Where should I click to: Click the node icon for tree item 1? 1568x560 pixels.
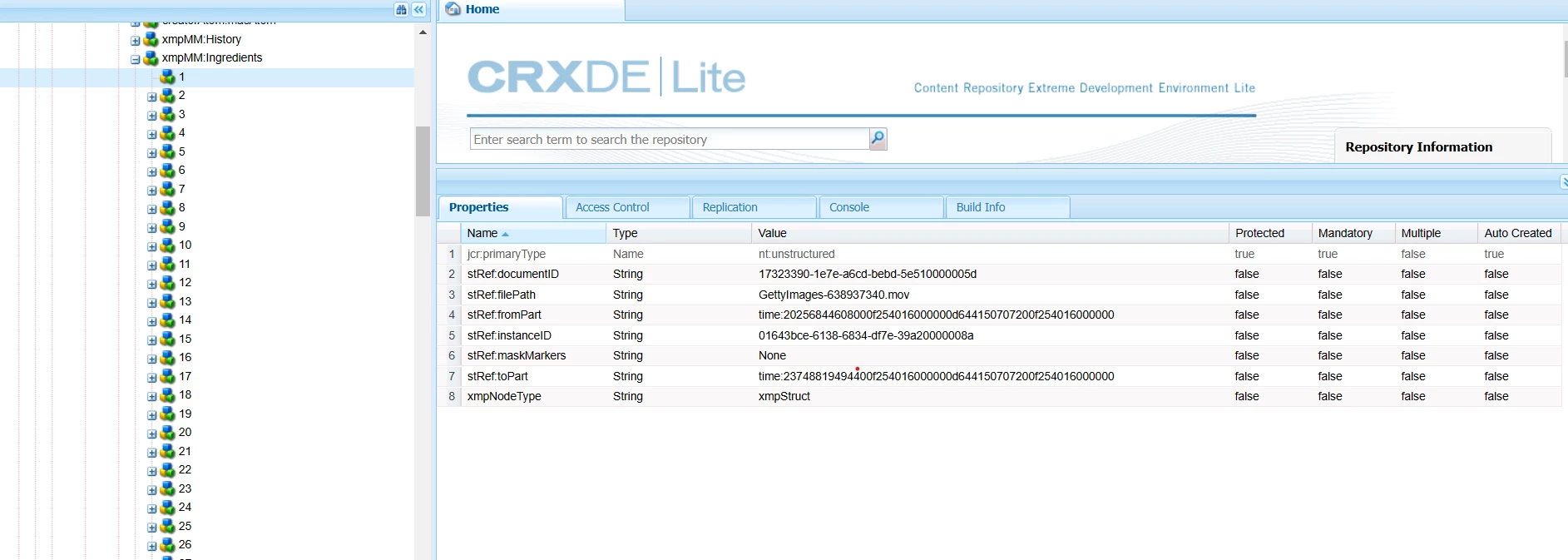[167, 77]
